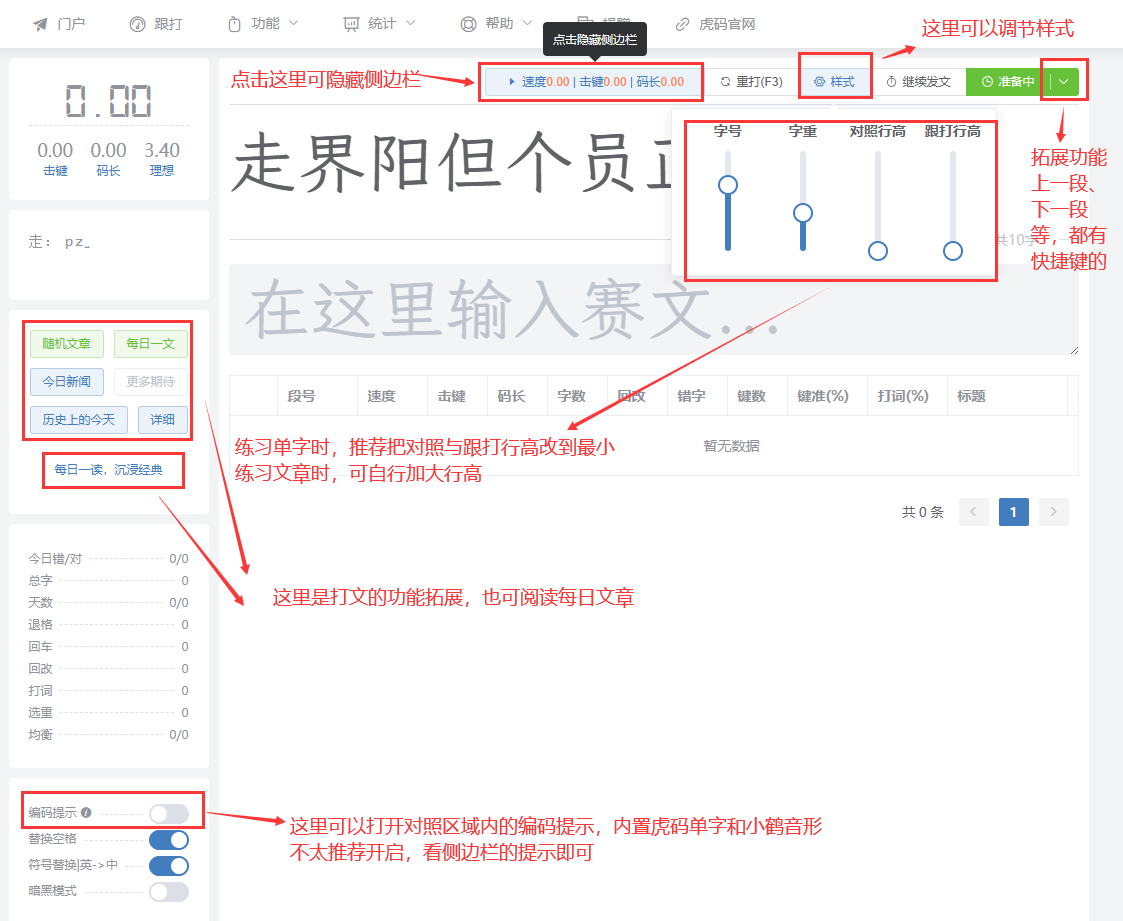Click the 每日一读，沉浸经典 link

pos(108,469)
